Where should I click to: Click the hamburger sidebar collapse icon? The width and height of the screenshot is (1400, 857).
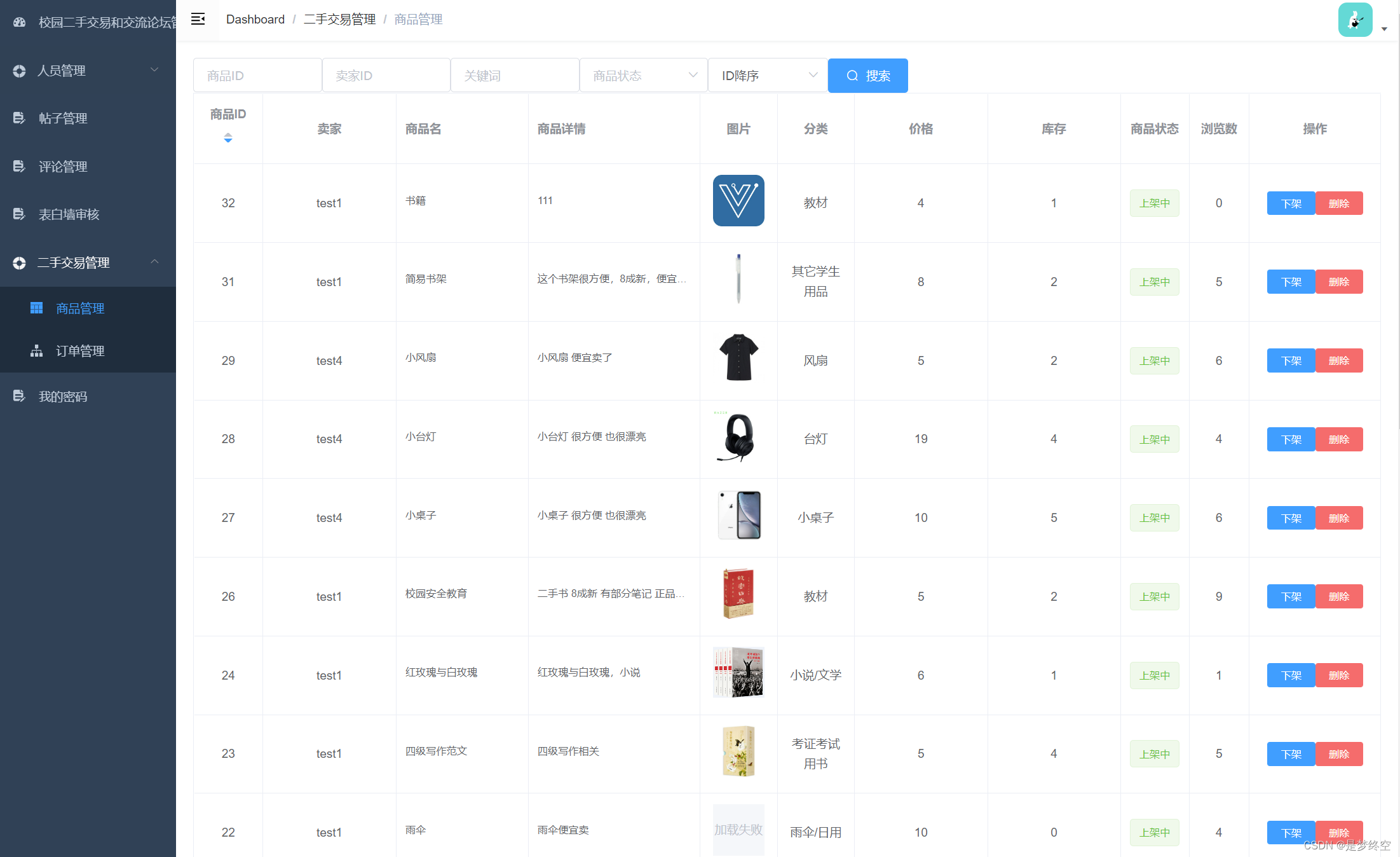(x=198, y=19)
